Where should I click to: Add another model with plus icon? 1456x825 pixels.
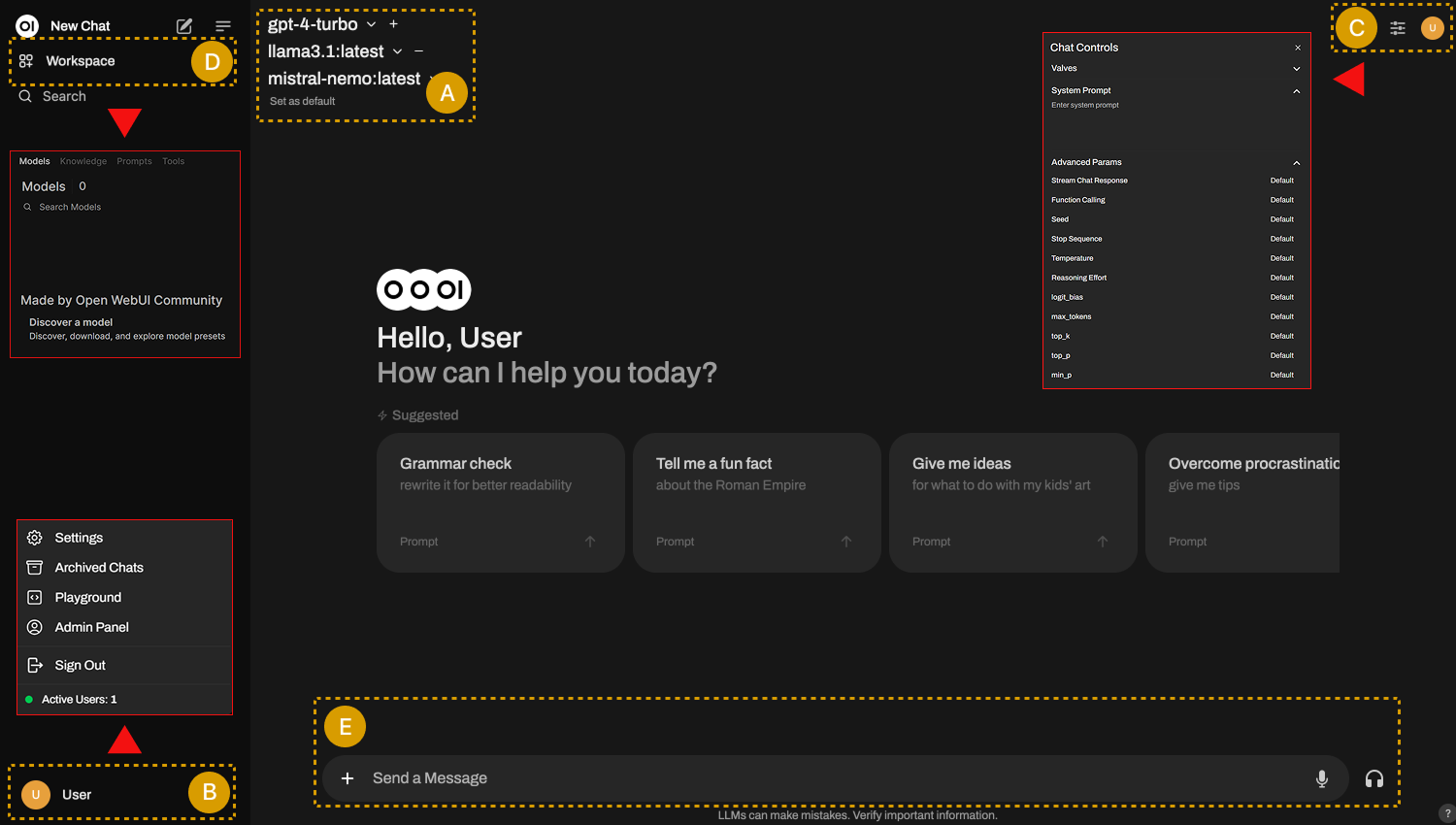point(393,24)
